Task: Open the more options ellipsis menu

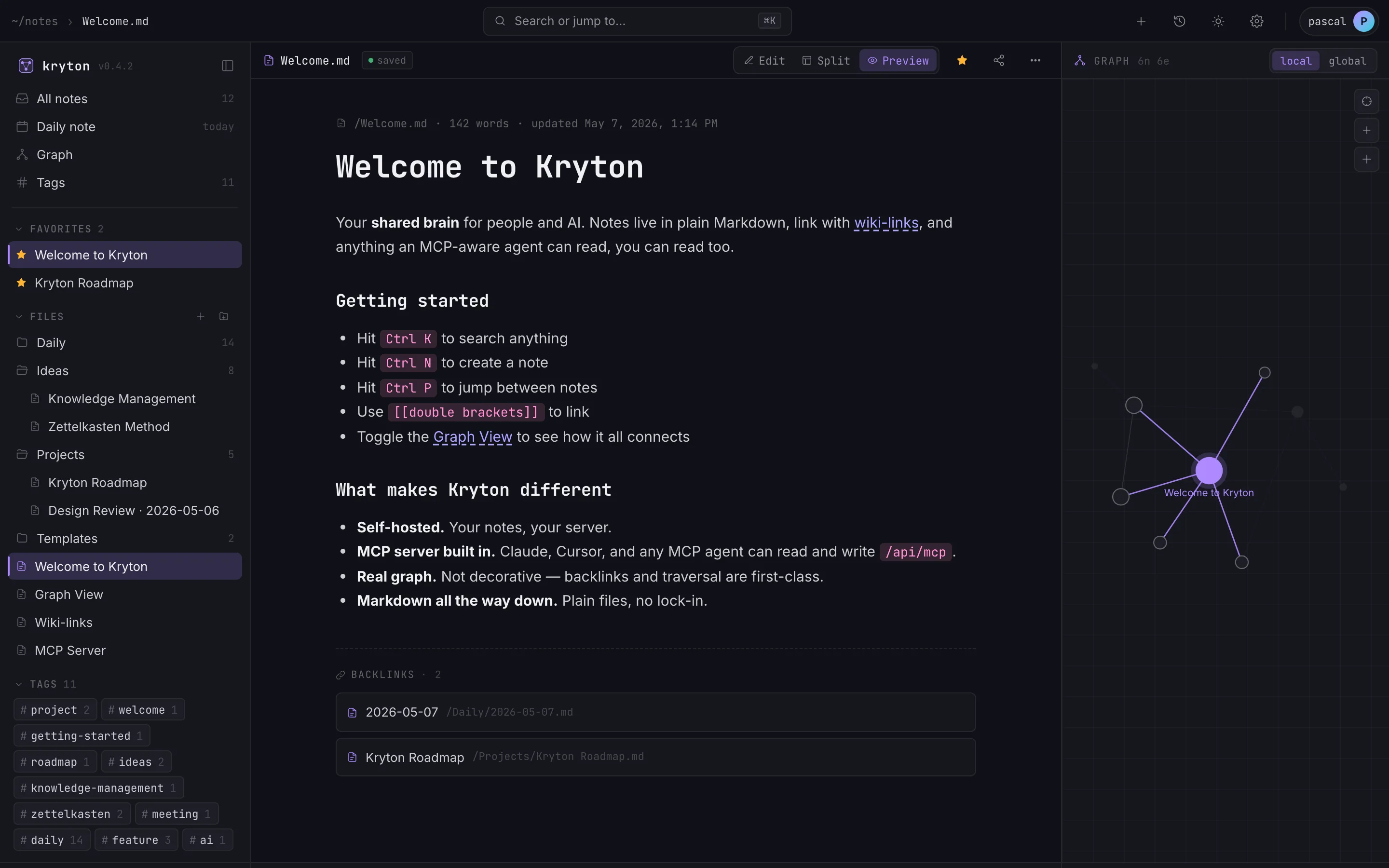Action: [x=1035, y=60]
